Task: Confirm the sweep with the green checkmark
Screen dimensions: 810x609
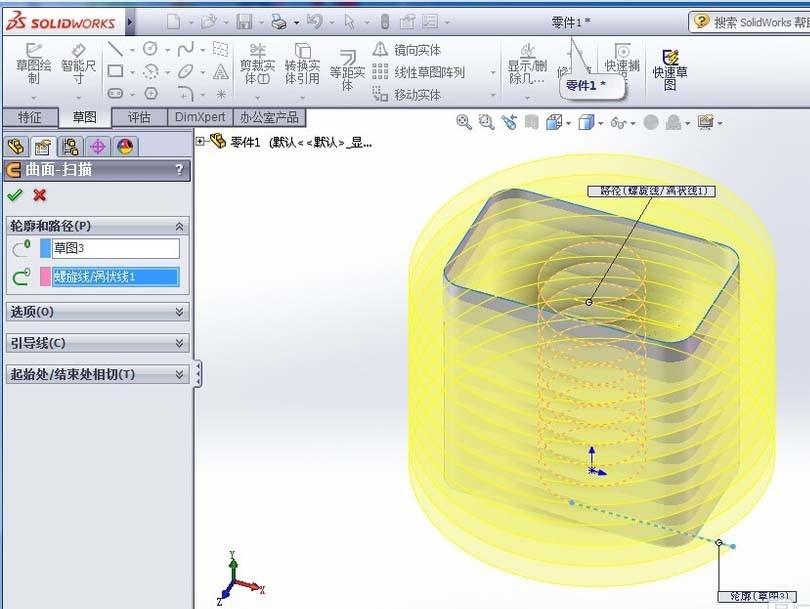Action: tap(15, 195)
